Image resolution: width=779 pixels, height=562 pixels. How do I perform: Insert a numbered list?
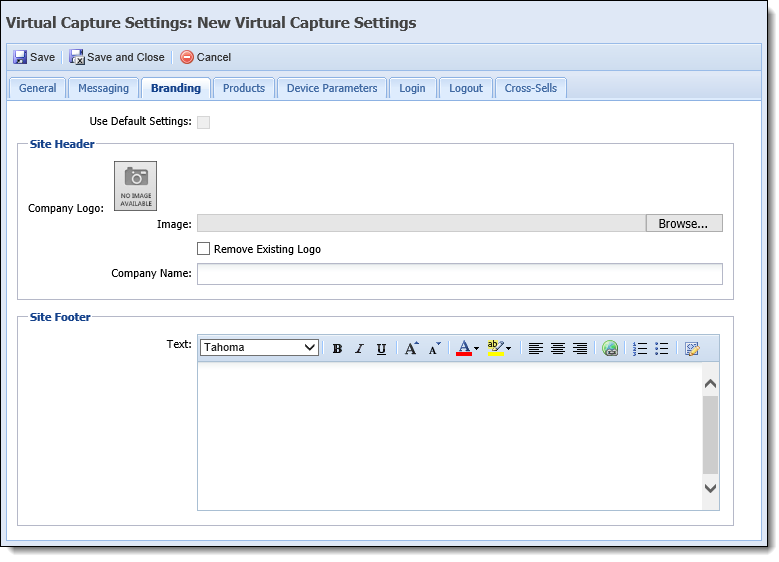[640, 349]
